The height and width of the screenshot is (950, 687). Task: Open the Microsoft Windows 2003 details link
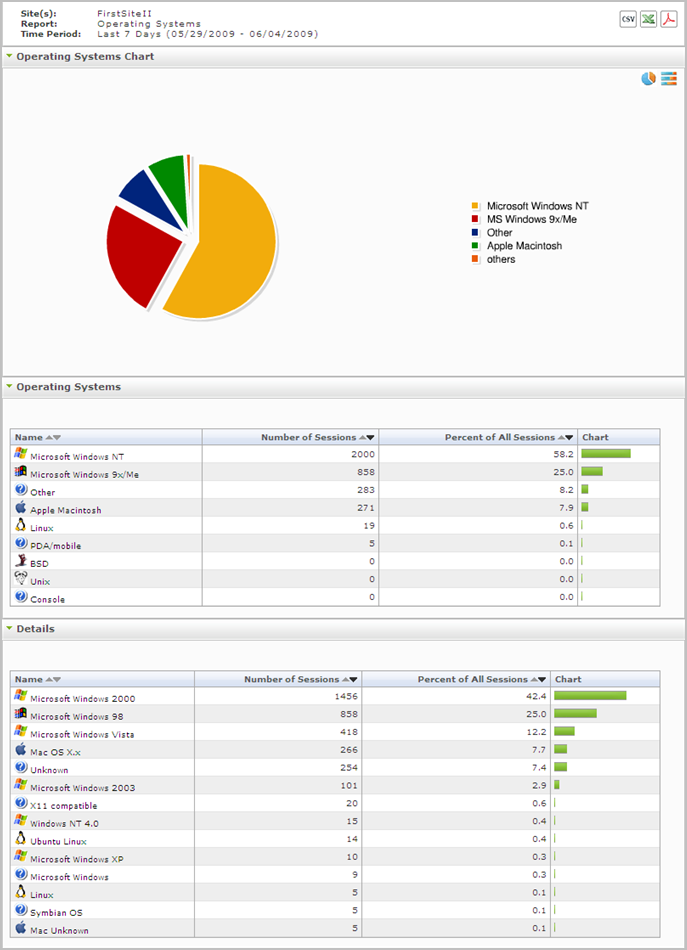[82, 788]
